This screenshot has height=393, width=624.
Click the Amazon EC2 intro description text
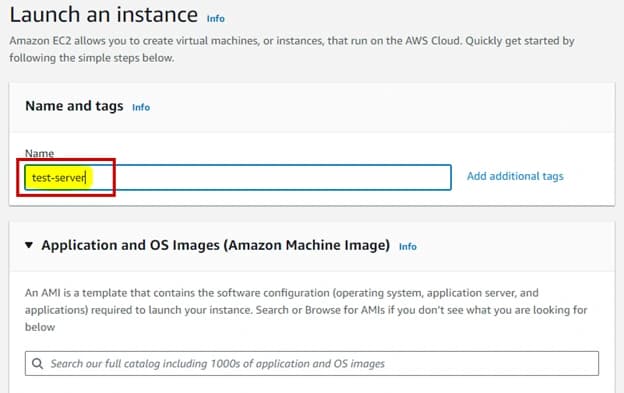(292, 49)
